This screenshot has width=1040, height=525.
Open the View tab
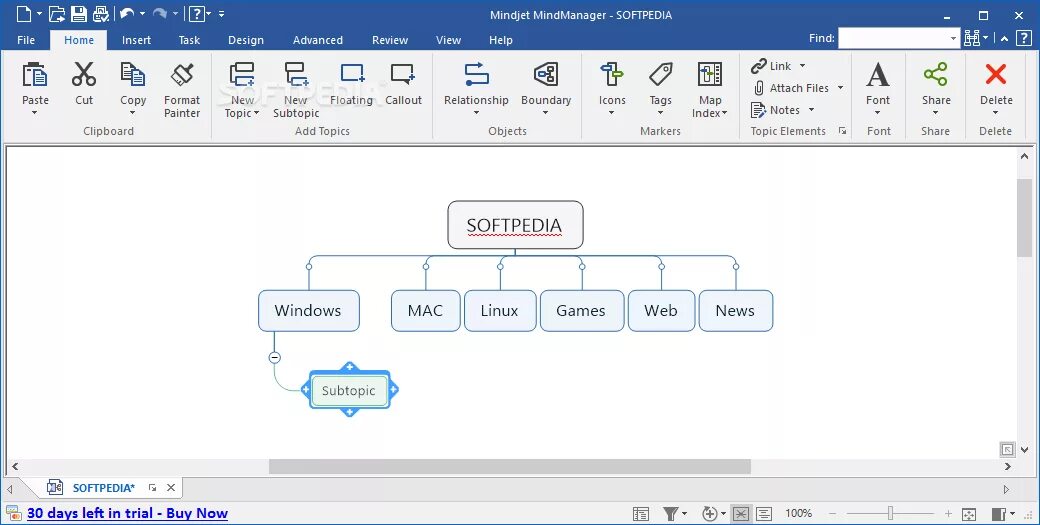448,40
